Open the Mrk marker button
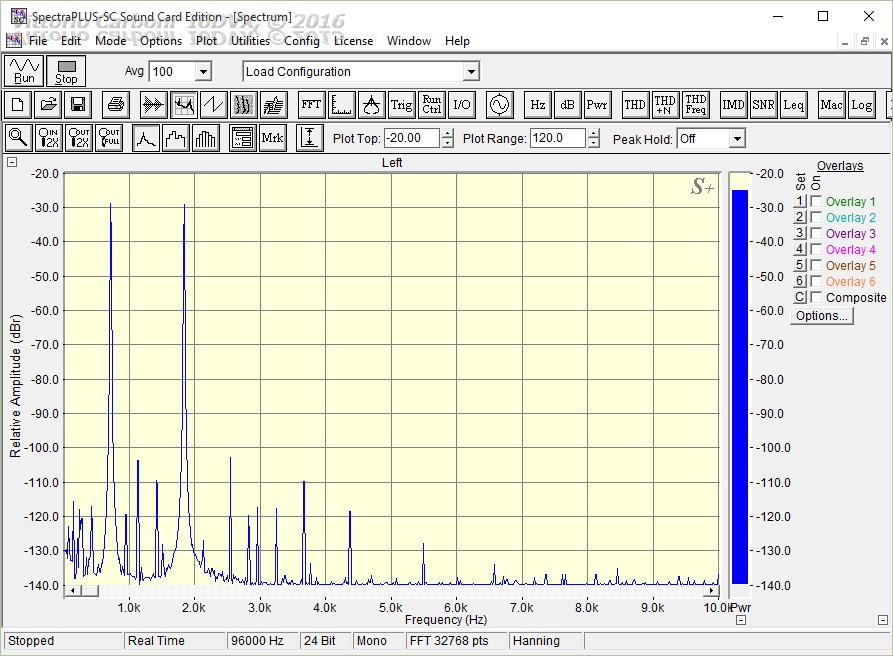Screen dimensions: 893x656 pos(272,138)
